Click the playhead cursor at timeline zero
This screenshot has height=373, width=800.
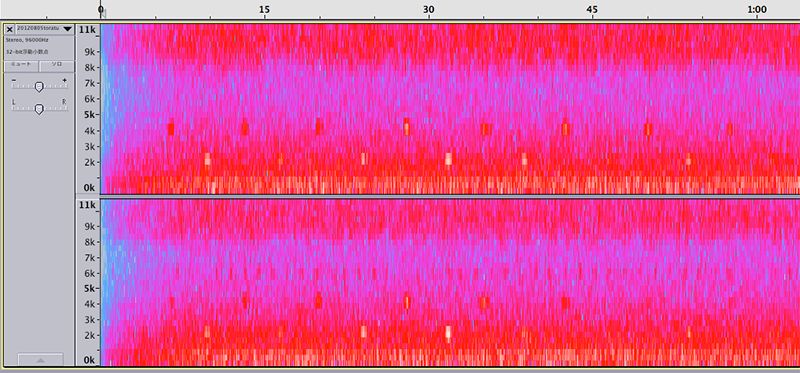tap(102, 12)
